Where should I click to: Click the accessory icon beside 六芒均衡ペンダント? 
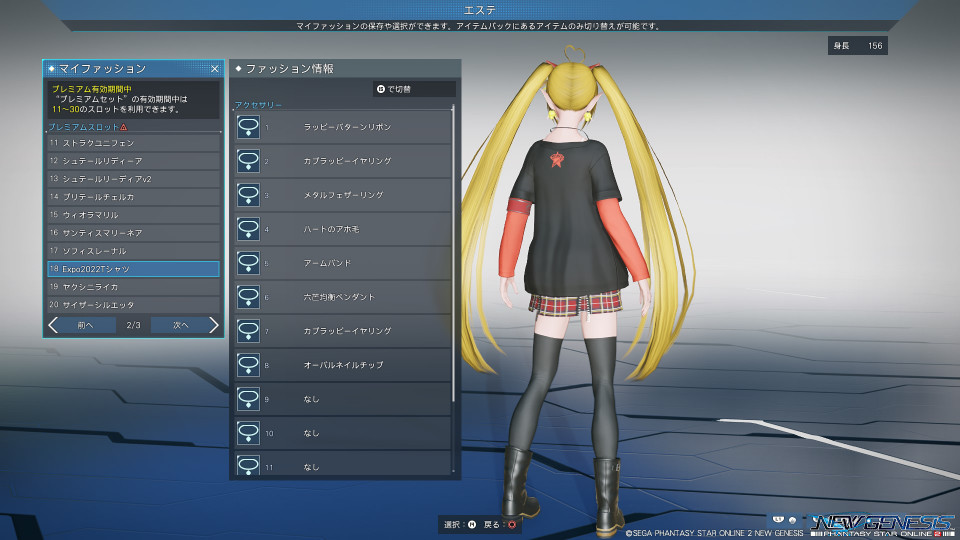(248, 297)
